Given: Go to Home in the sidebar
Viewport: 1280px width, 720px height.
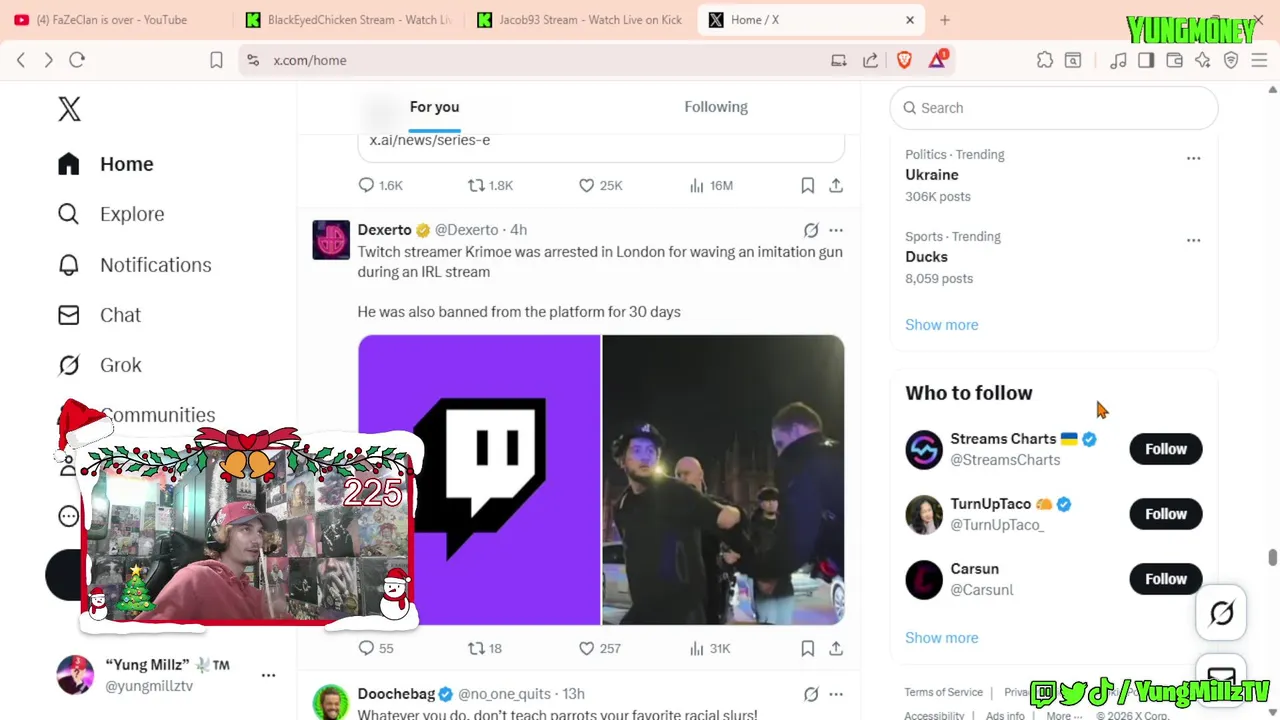Looking at the screenshot, I should [106, 164].
